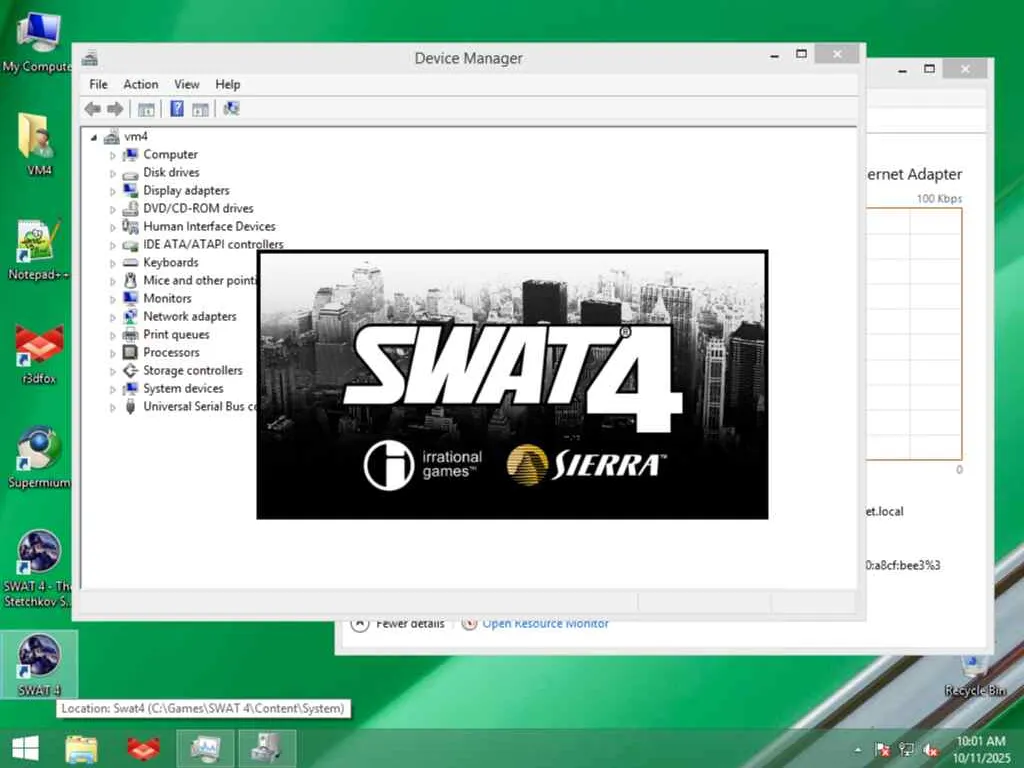
Task: Open the Help menu
Action: (228, 84)
